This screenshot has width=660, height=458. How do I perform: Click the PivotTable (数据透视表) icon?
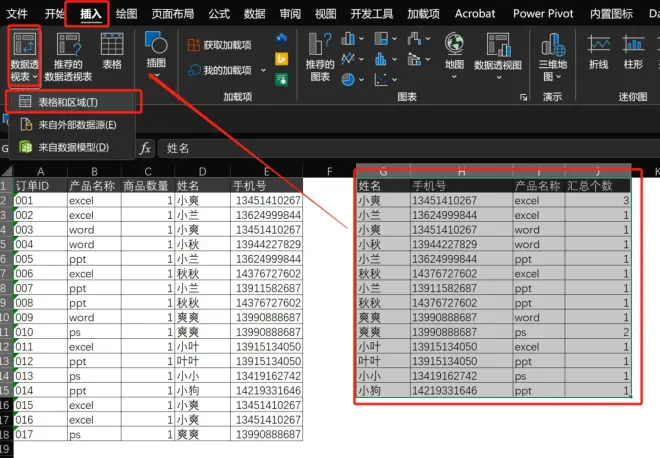click(24, 44)
